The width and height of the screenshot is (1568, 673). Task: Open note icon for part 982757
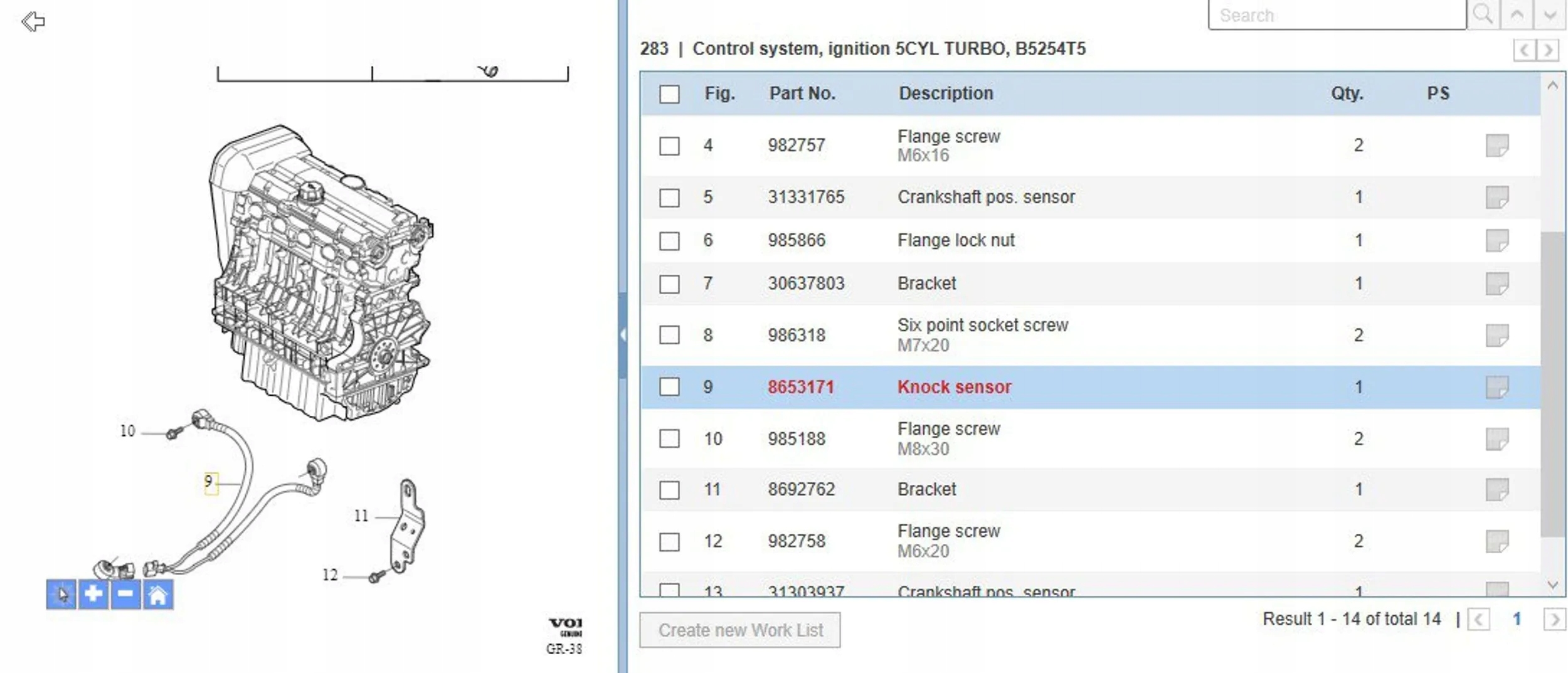pyautogui.click(x=1497, y=146)
